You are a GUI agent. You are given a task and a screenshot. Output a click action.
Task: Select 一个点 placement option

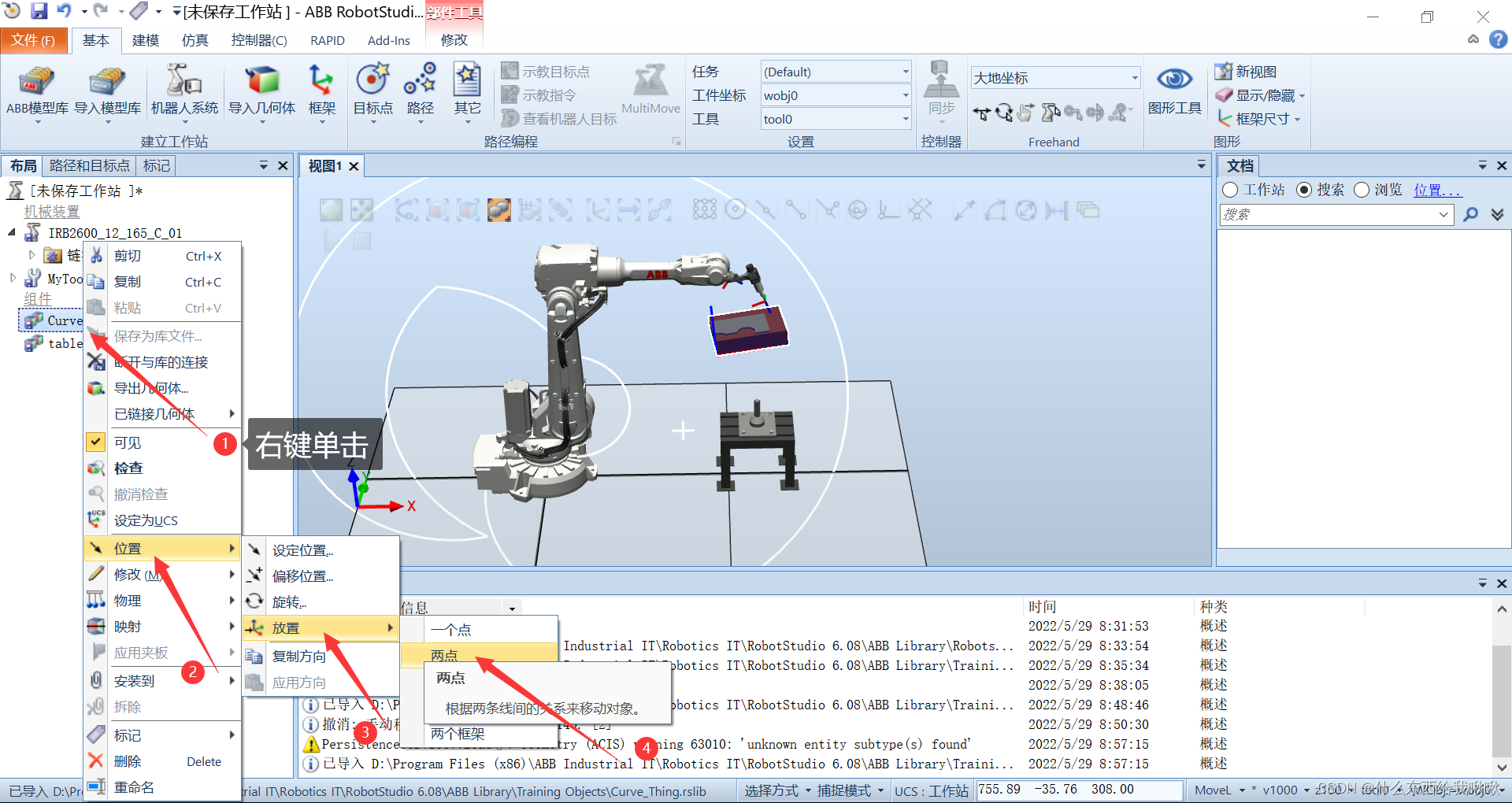480,630
